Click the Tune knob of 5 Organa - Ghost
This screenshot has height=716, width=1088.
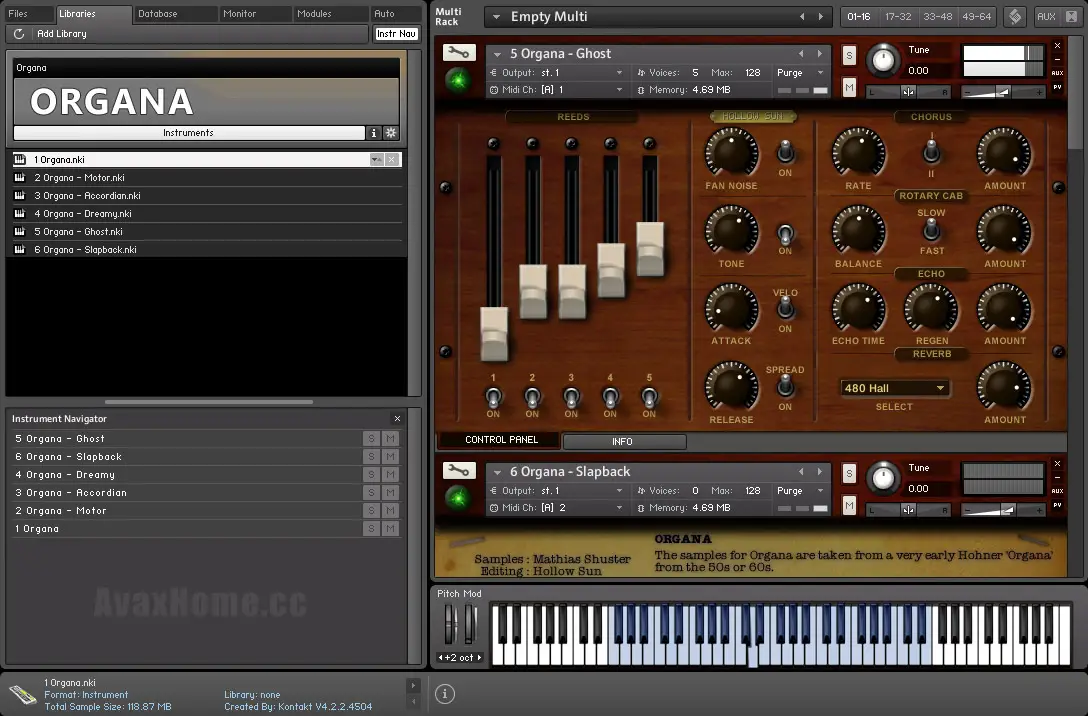[883, 60]
